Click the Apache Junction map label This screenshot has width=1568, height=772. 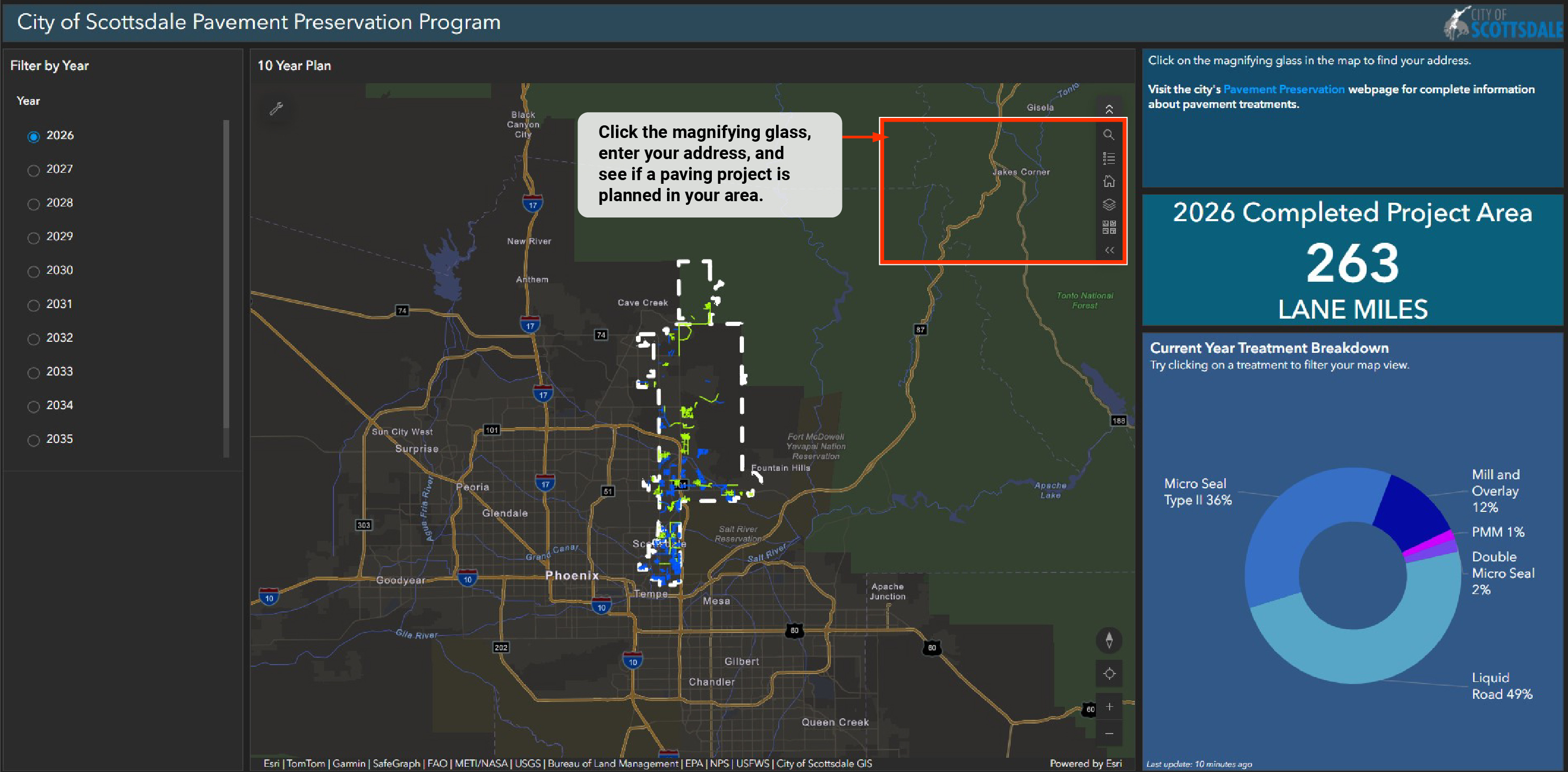887,591
